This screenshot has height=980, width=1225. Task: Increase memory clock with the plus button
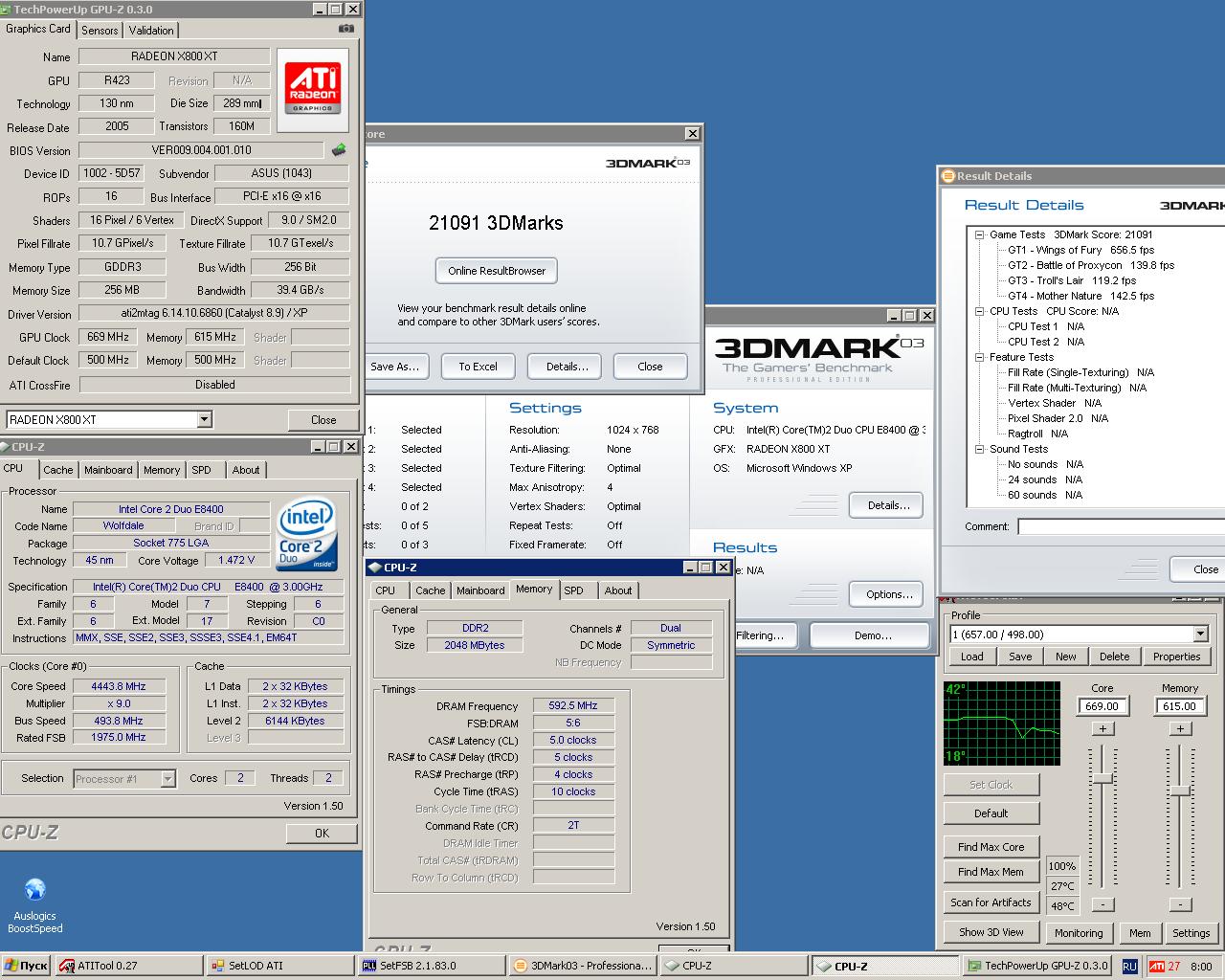pyautogui.click(x=1180, y=728)
